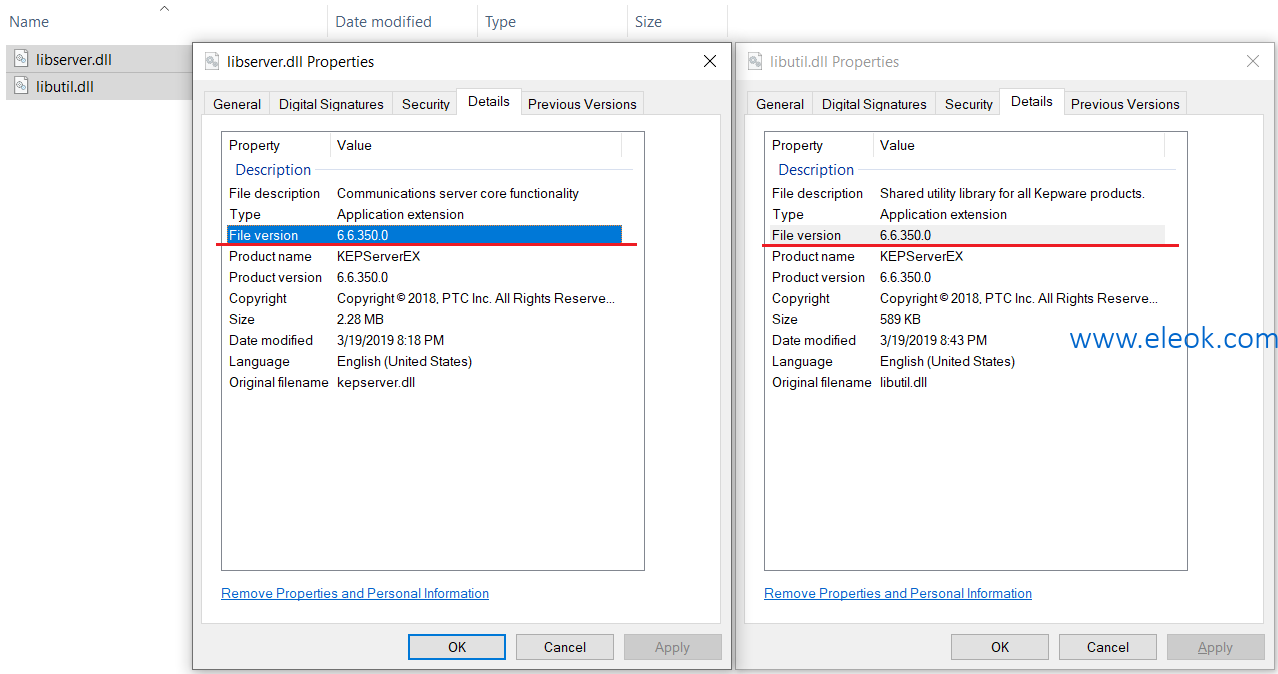Click Remove Properties link in libserver.dll dialog
Viewport: 1278px width, 674px height.
(x=355, y=593)
